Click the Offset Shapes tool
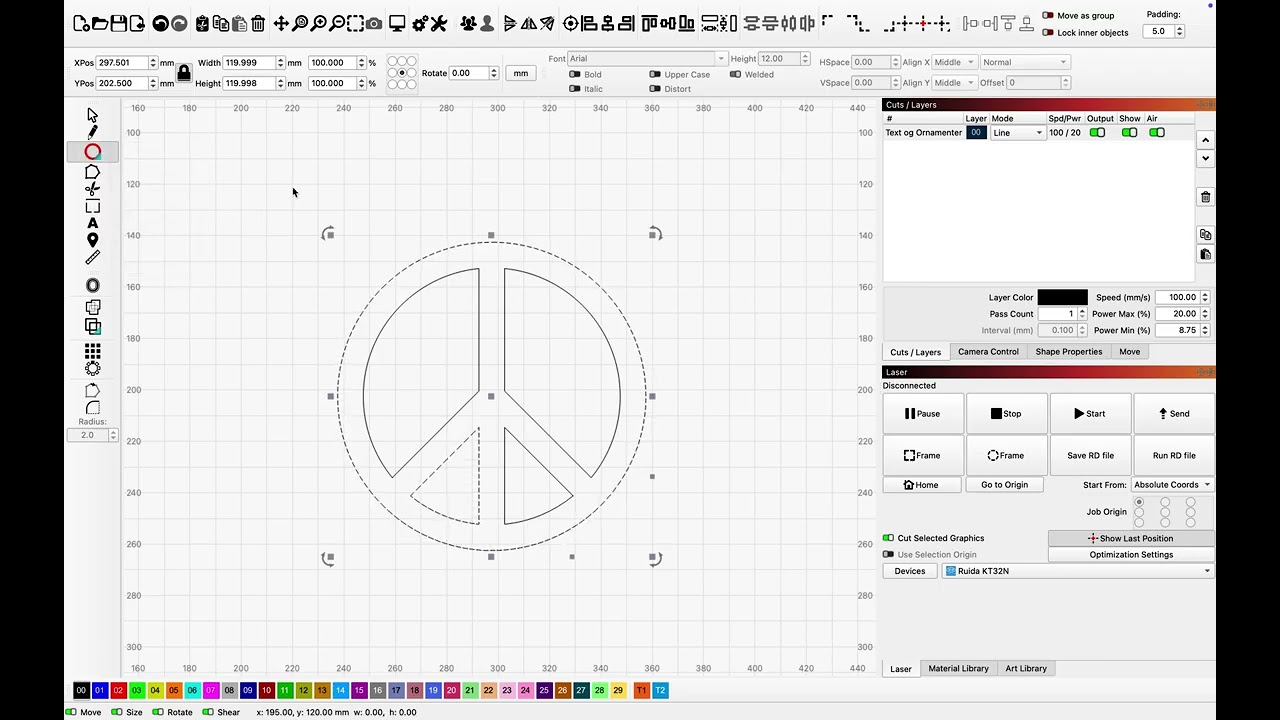The width and height of the screenshot is (1280, 720). [92, 286]
